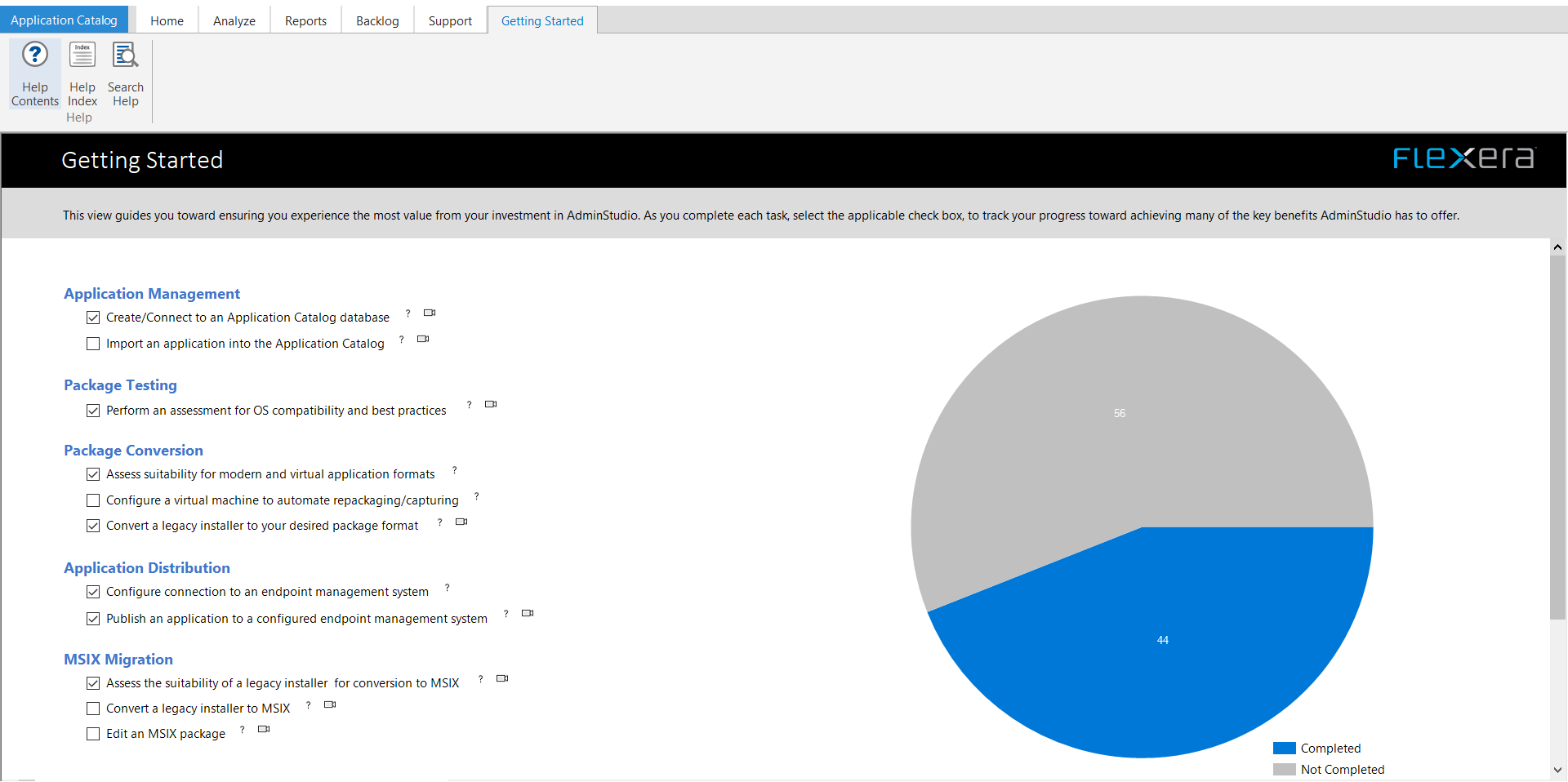Tick the Edit an MSIX package checkbox
This screenshot has width=1568, height=782.
(x=93, y=734)
